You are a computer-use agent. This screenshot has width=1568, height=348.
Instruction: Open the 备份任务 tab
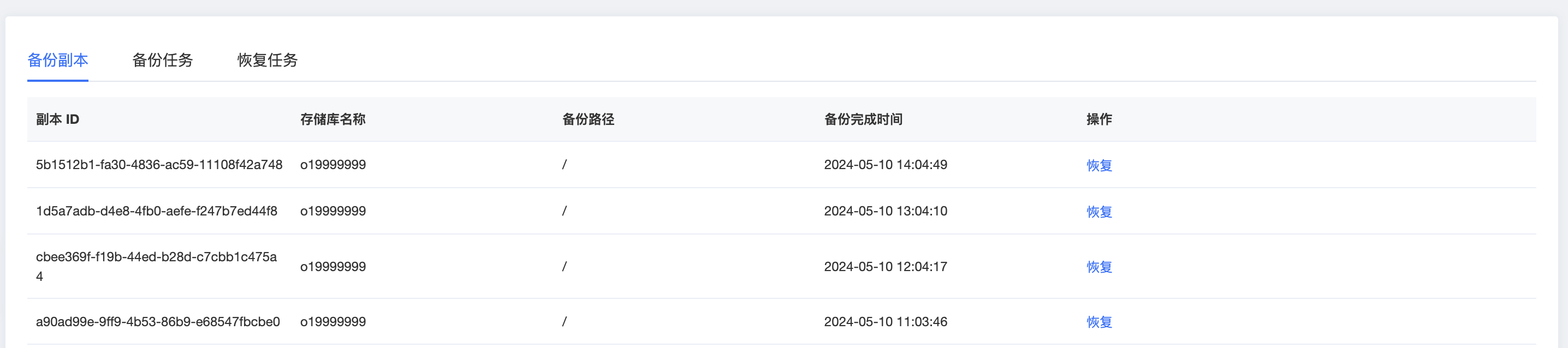point(163,60)
